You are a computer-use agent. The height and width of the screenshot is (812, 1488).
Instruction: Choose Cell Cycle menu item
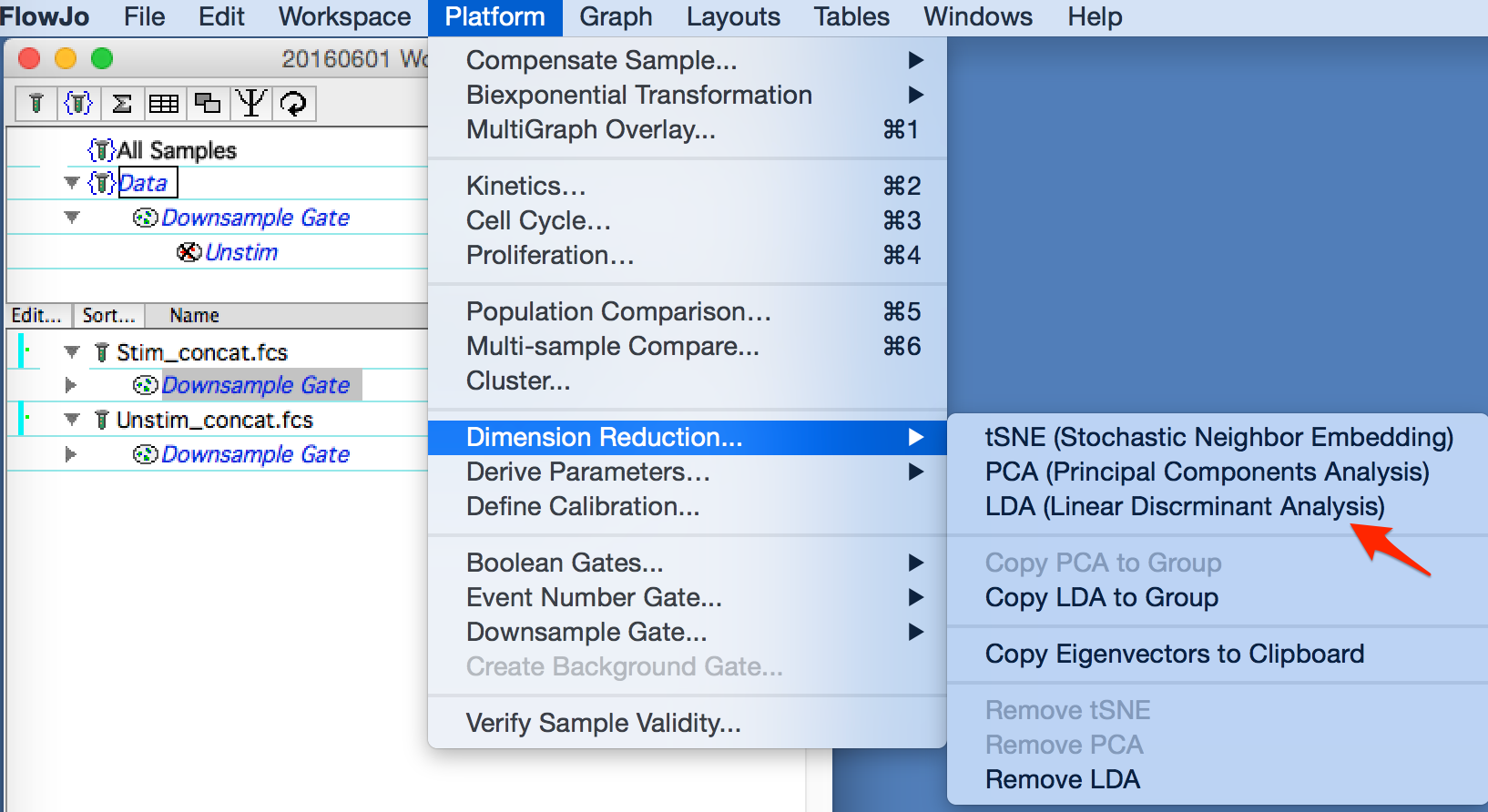(688, 220)
